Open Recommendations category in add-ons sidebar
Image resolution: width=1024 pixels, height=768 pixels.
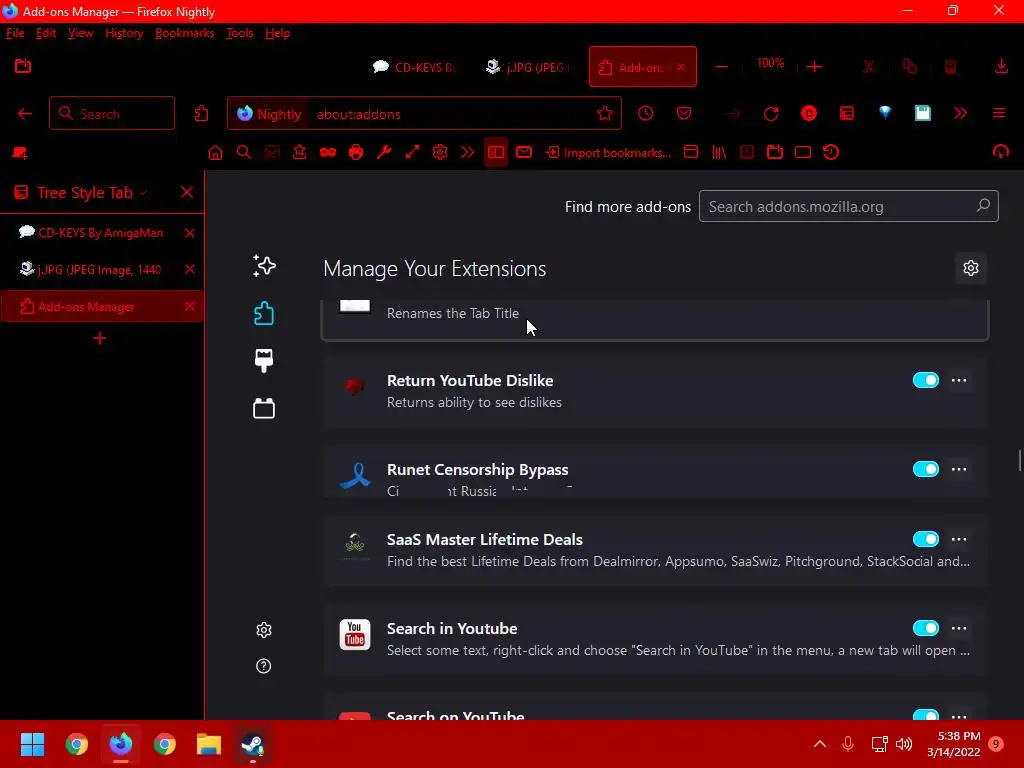pos(264,266)
